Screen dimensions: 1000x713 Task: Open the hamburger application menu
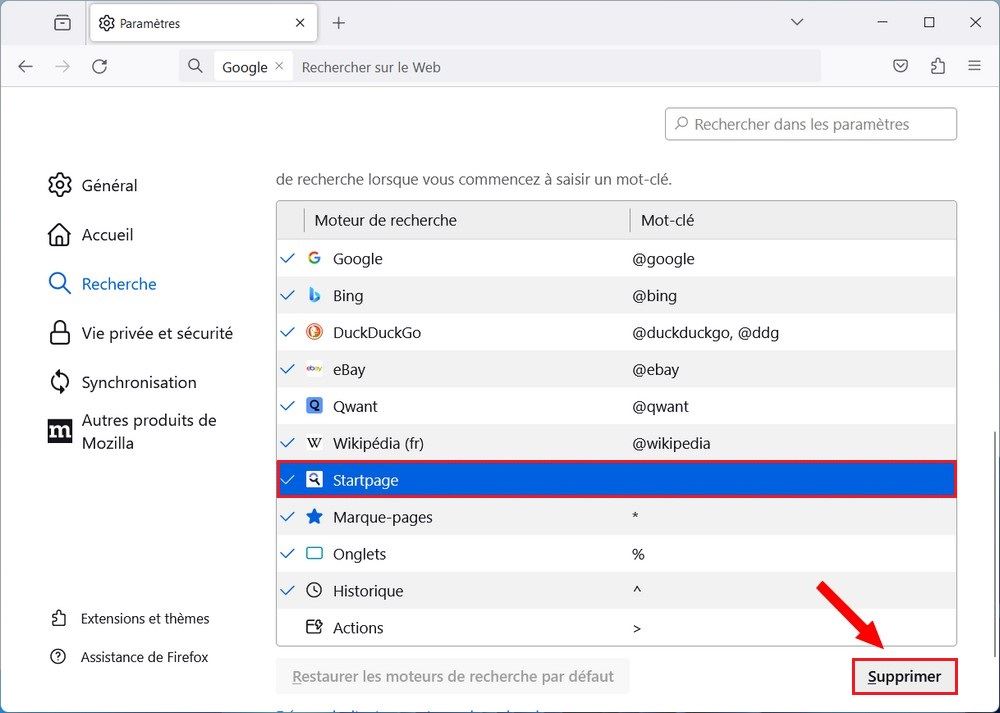pos(974,65)
